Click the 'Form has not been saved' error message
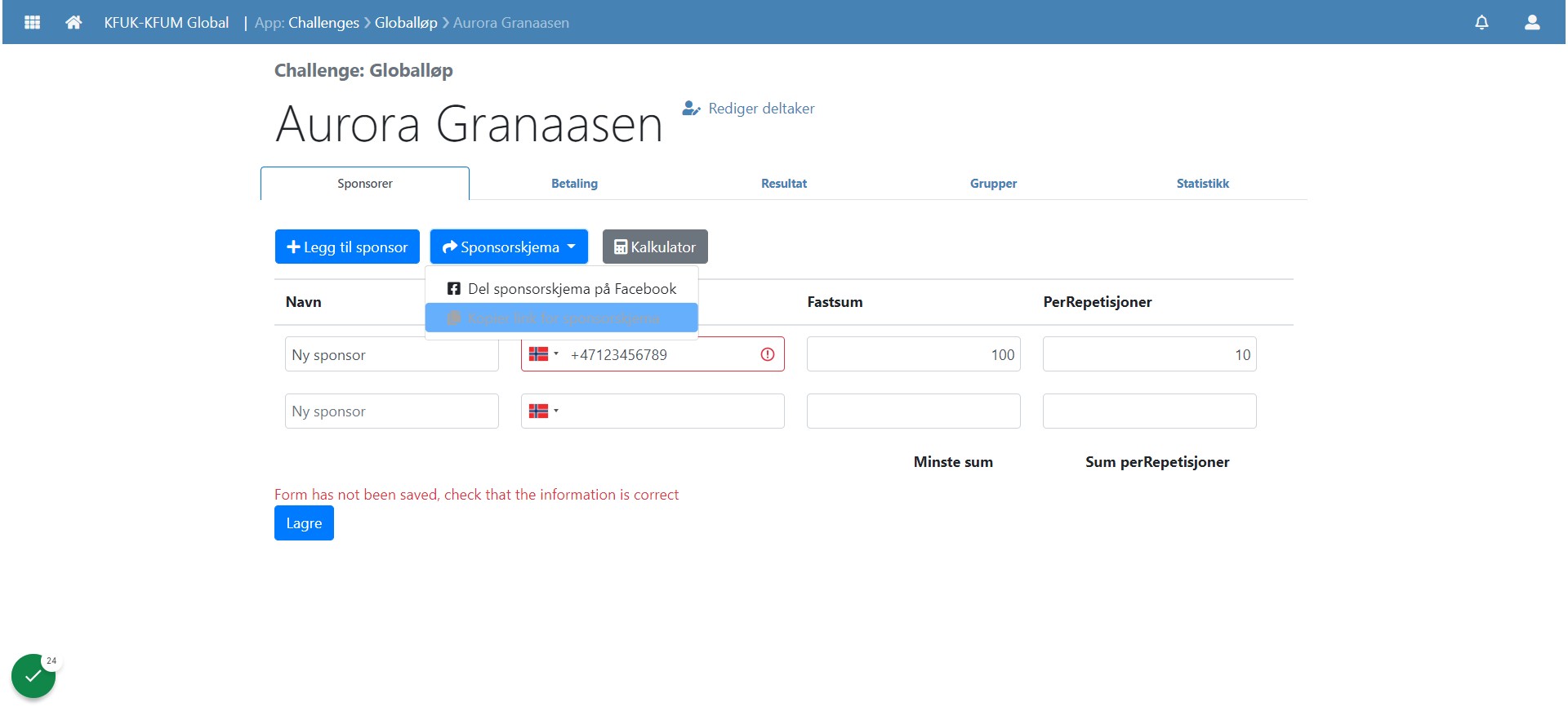This screenshot has height=707, width=1568. [x=476, y=495]
